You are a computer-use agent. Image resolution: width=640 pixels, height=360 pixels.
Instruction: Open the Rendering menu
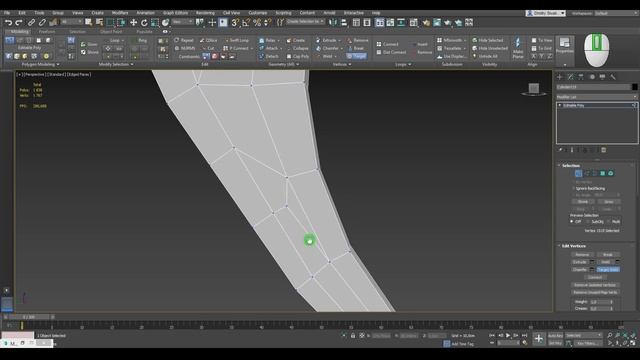point(205,13)
